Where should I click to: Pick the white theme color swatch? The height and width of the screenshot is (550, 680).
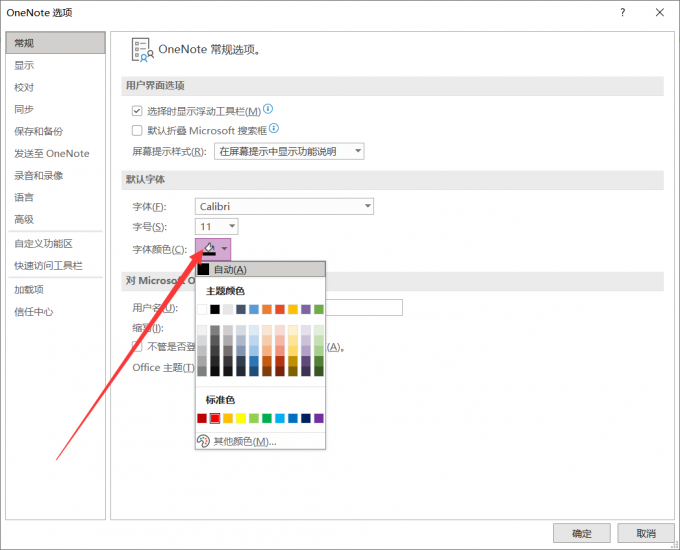[x=202, y=309]
